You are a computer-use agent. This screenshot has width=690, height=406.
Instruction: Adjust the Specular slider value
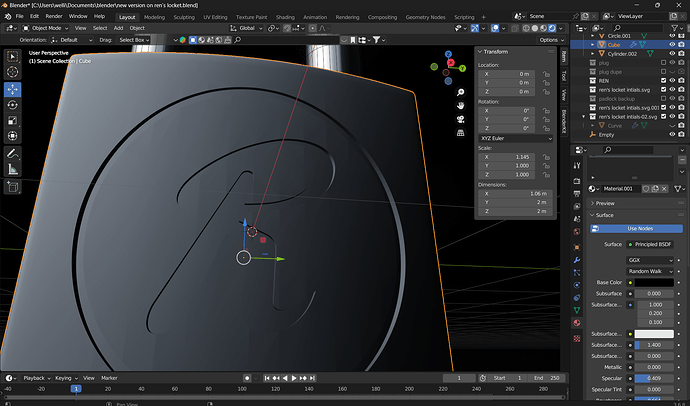654,378
